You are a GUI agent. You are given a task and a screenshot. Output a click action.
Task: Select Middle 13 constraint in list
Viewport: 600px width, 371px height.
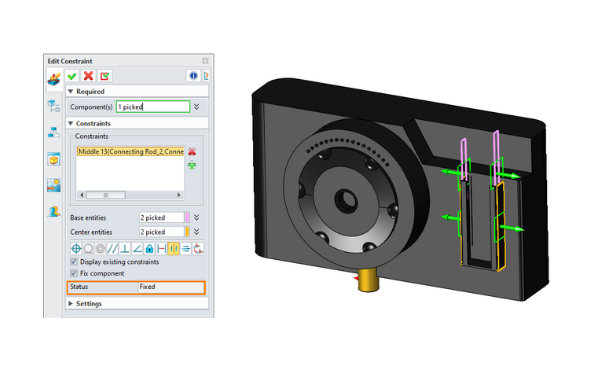tap(130, 151)
